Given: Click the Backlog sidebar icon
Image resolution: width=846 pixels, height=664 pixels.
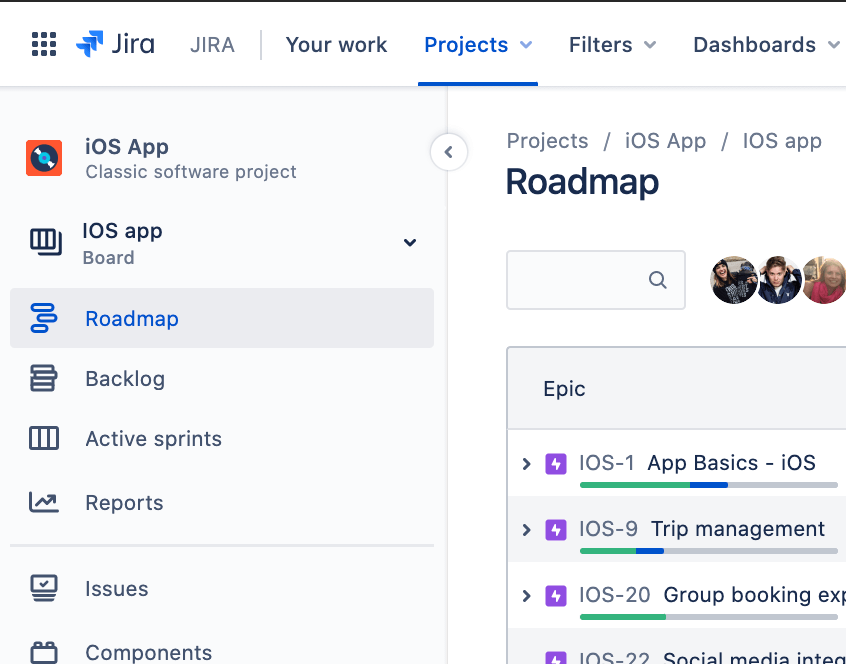Looking at the screenshot, I should [44, 378].
